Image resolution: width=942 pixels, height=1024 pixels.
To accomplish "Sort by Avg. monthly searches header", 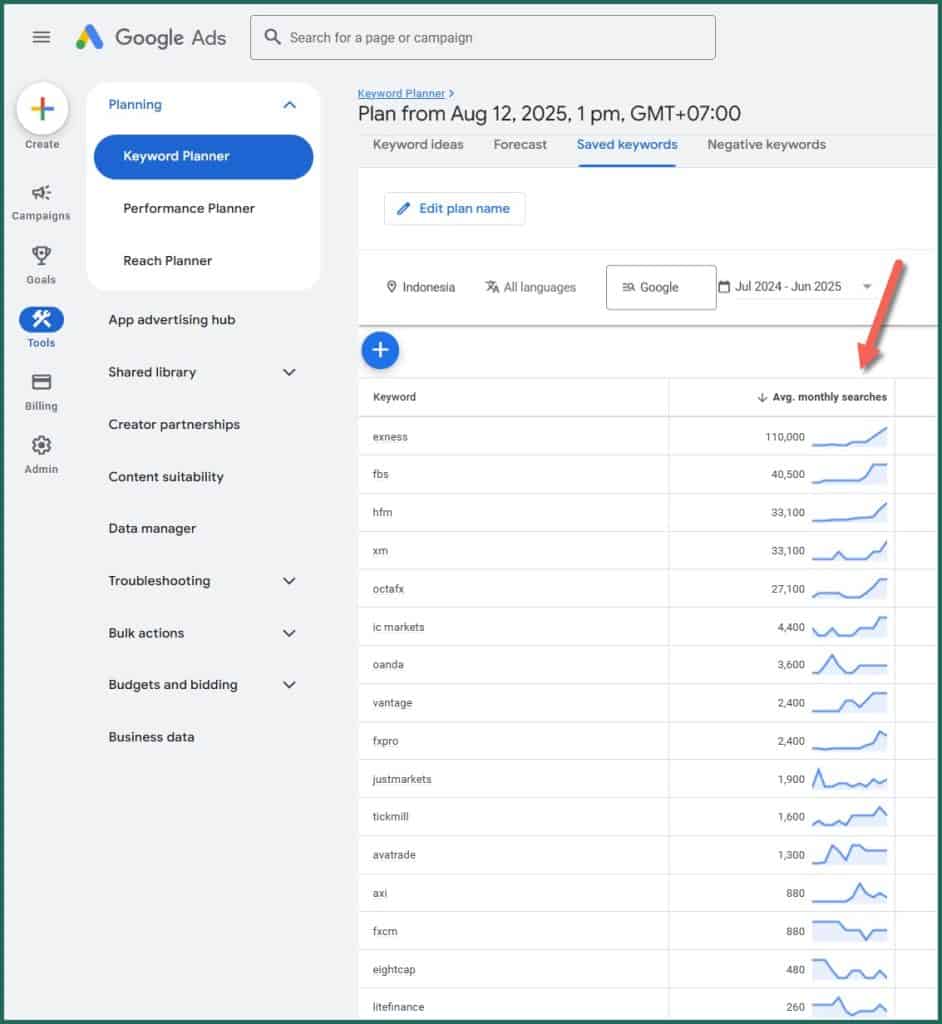I will pos(830,397).
